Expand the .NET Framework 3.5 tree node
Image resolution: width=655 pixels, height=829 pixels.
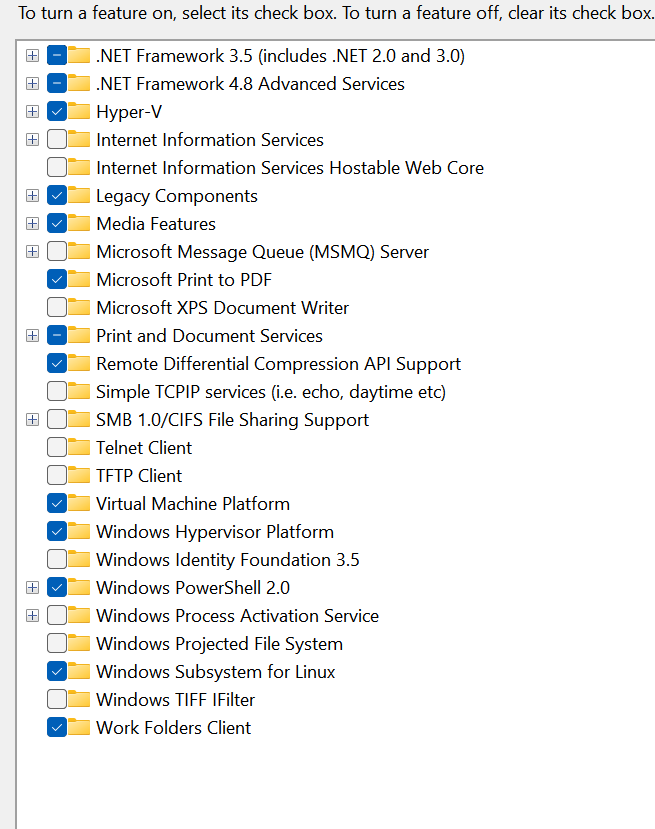32,56
